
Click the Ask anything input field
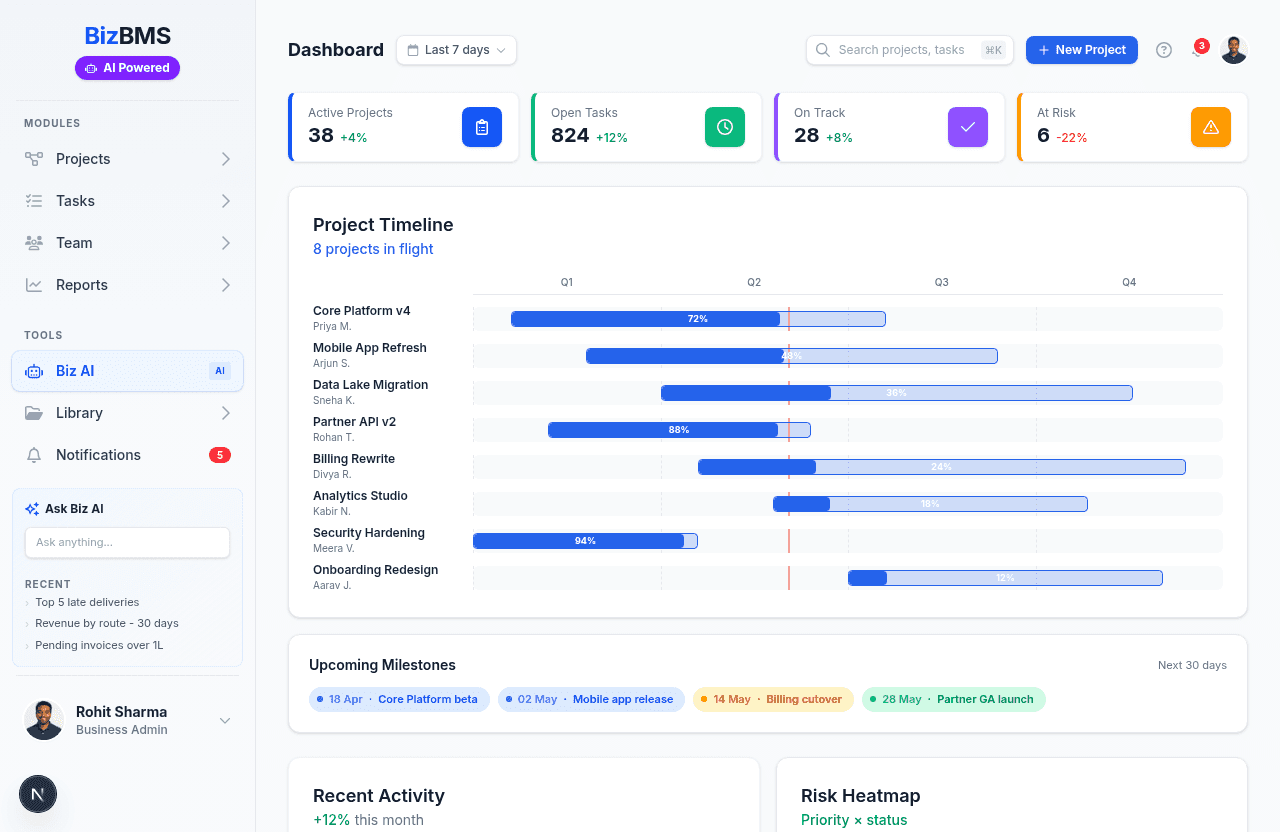point(127,542)
